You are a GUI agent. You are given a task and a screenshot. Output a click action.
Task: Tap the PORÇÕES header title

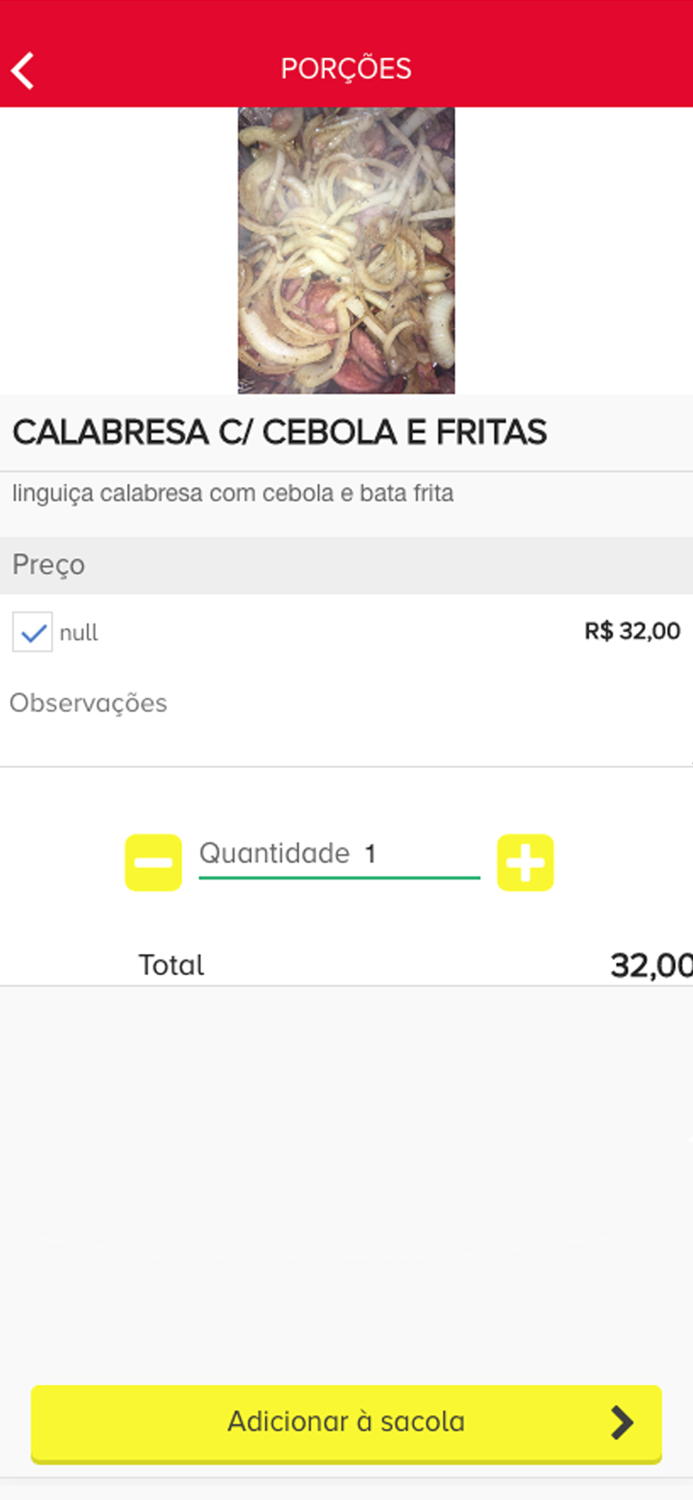pyautogui.click(x=346, y=69)
